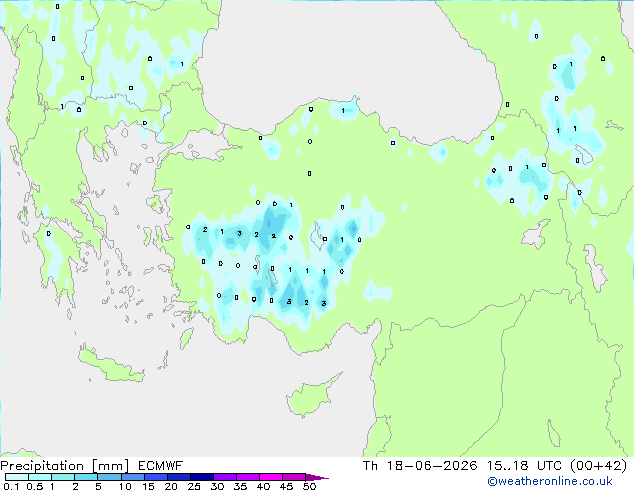Select the 20–25 mm dark blue swatch
Image resolution: width=634 pixels, height=490 pixels.
178,477
